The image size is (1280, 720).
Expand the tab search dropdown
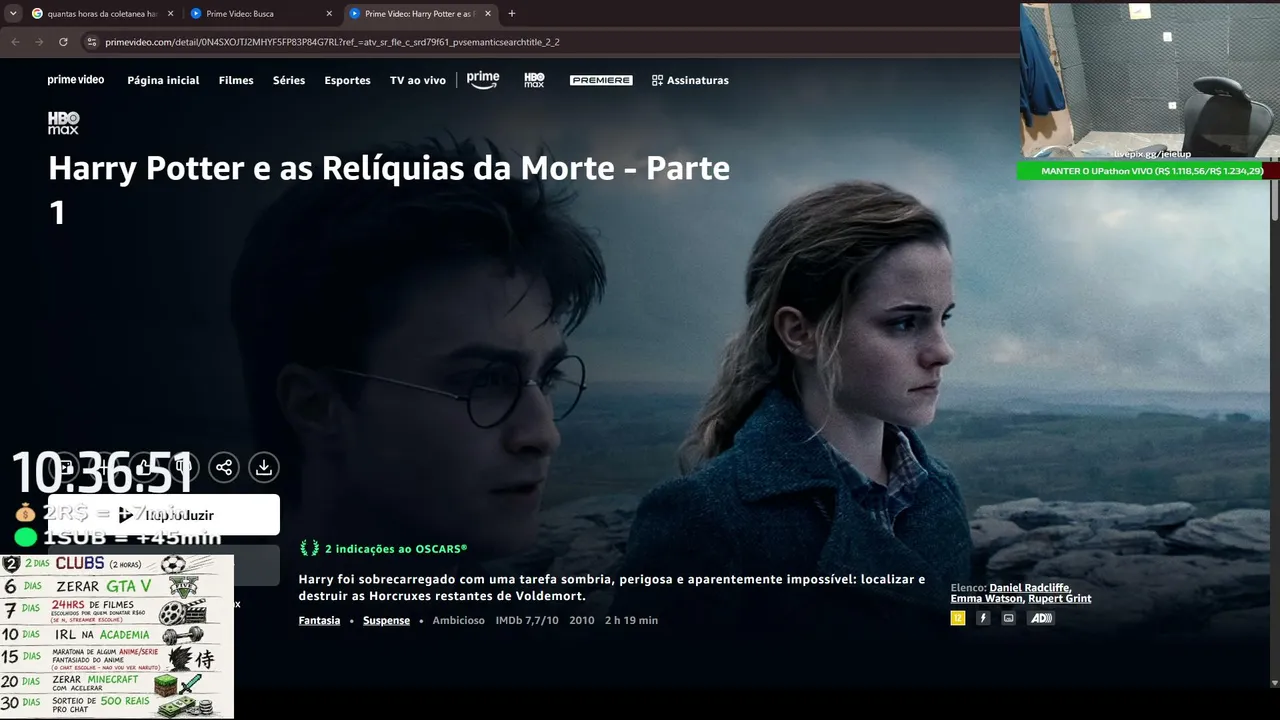[x=13, y=14]
